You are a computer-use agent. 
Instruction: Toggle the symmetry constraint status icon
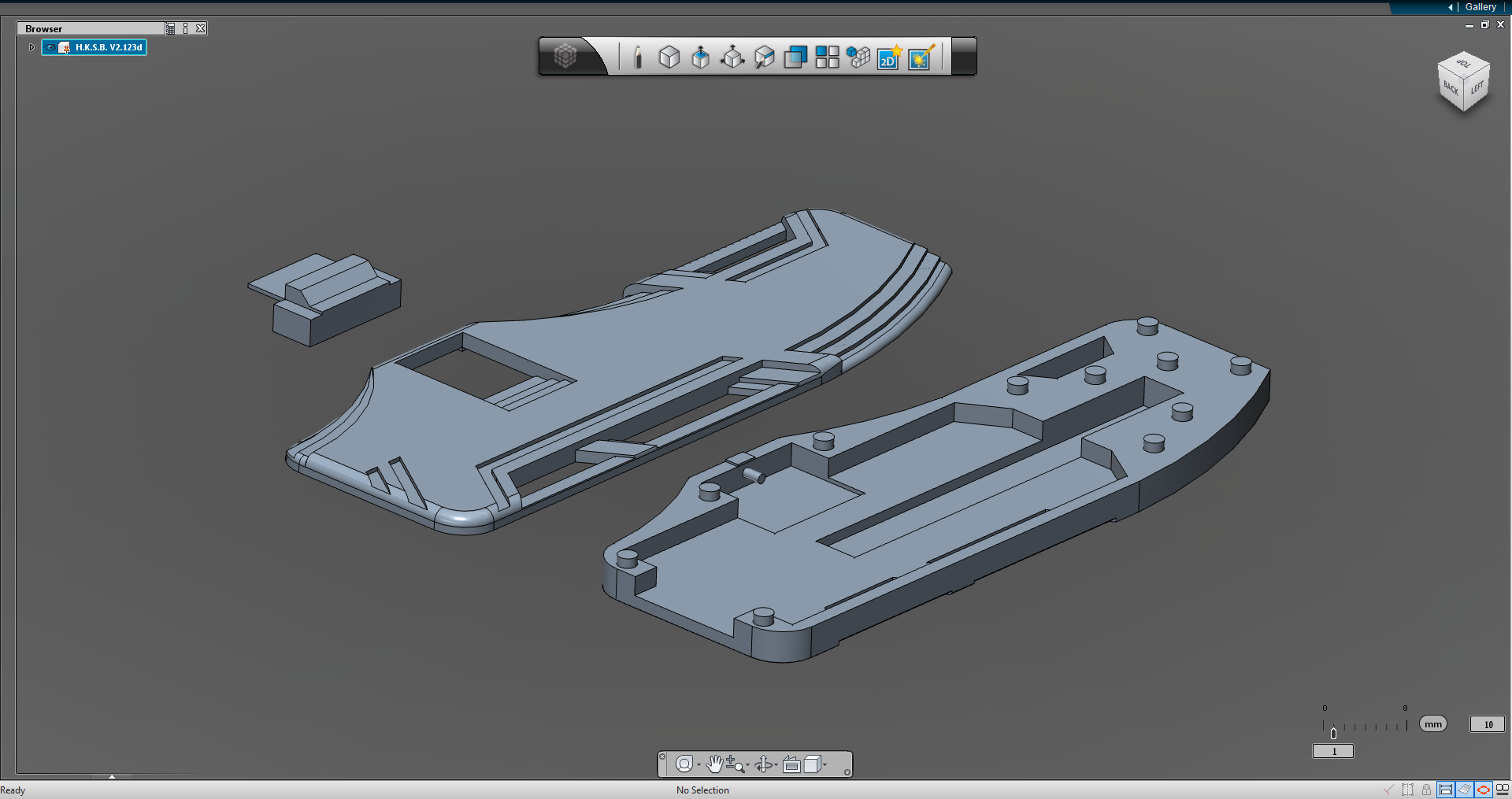1407,790
